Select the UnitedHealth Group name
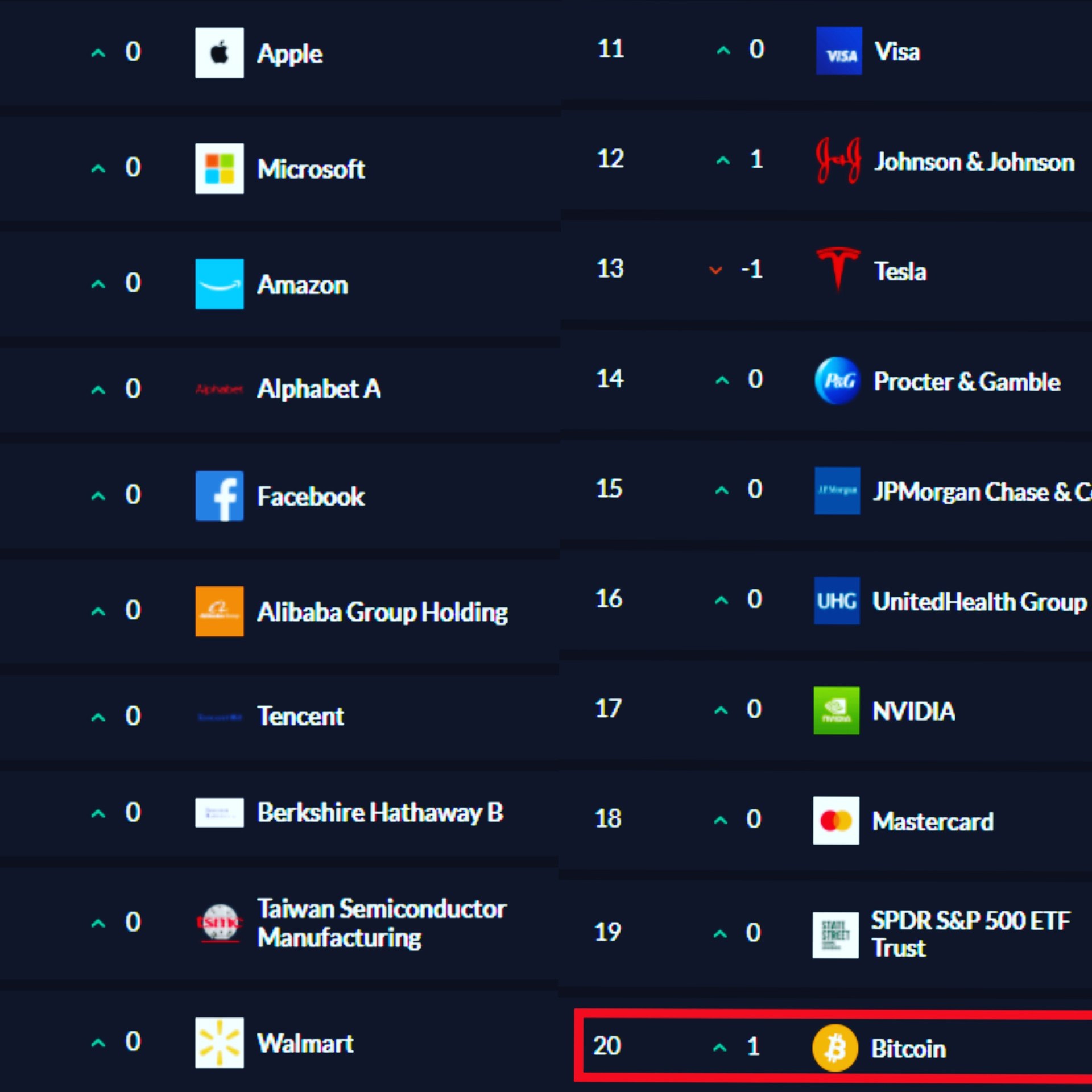Image resolution: width=1092 pixels, height=1092 pixels. click(x=979, y=602)
